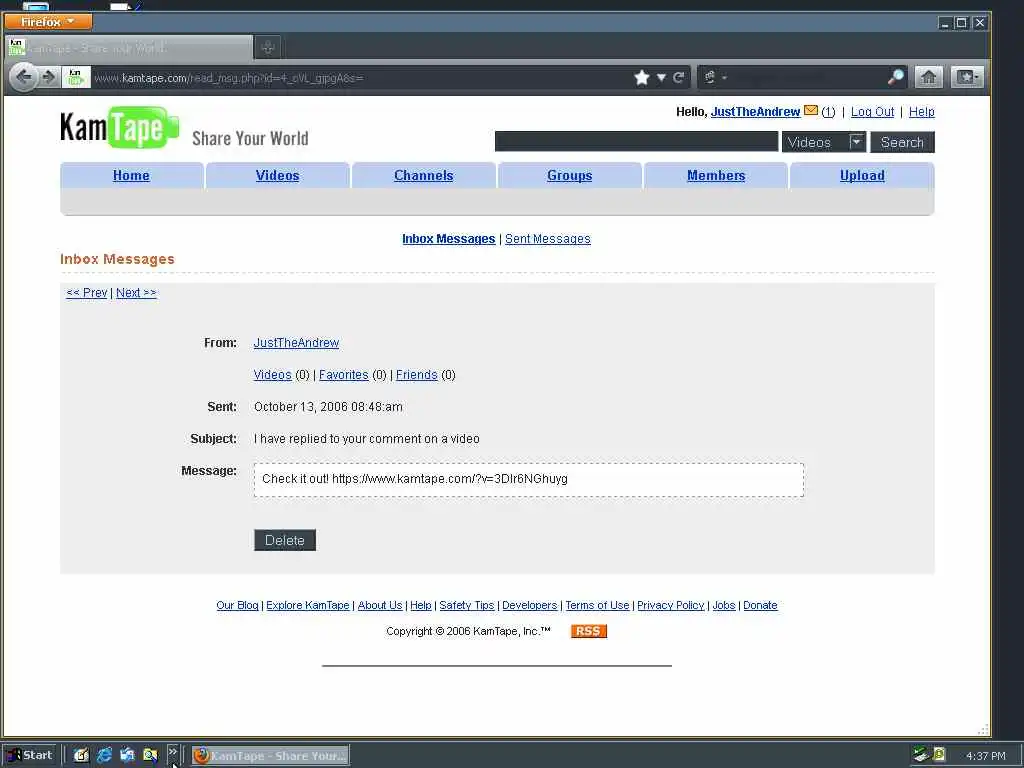Click the third quick launch mail icon
The width and height of the screenshot is (1024, 768).
(127, 755)
